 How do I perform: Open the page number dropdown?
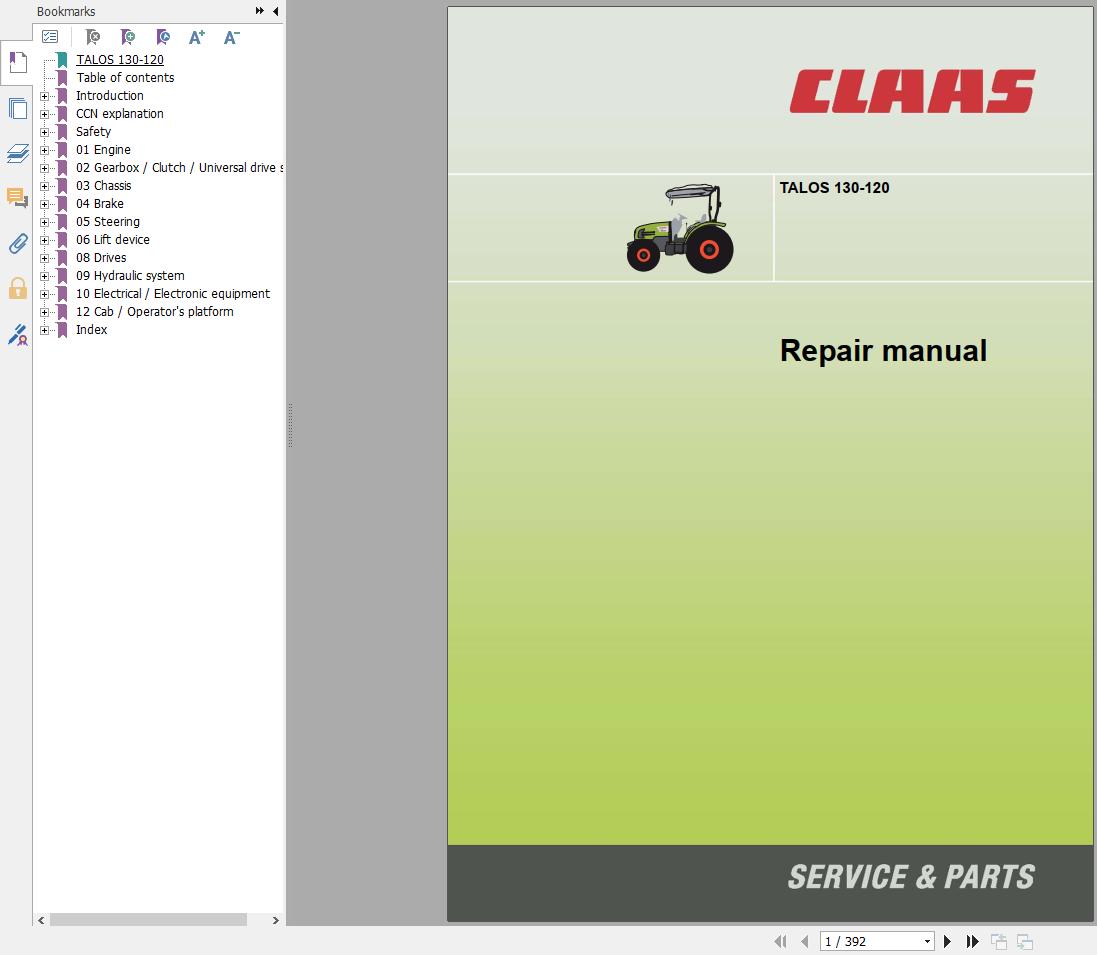pyautogui.click(x=927, y=942)
